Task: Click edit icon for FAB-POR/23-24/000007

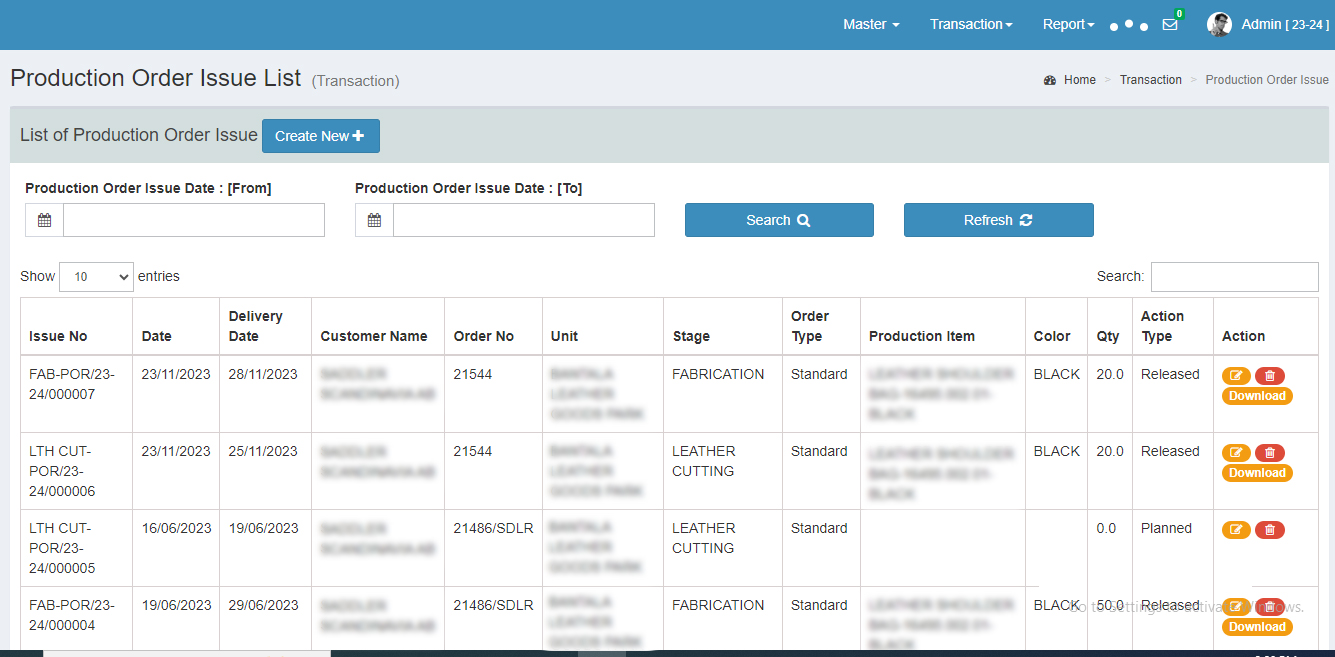Action: (x=1236, y=376)
